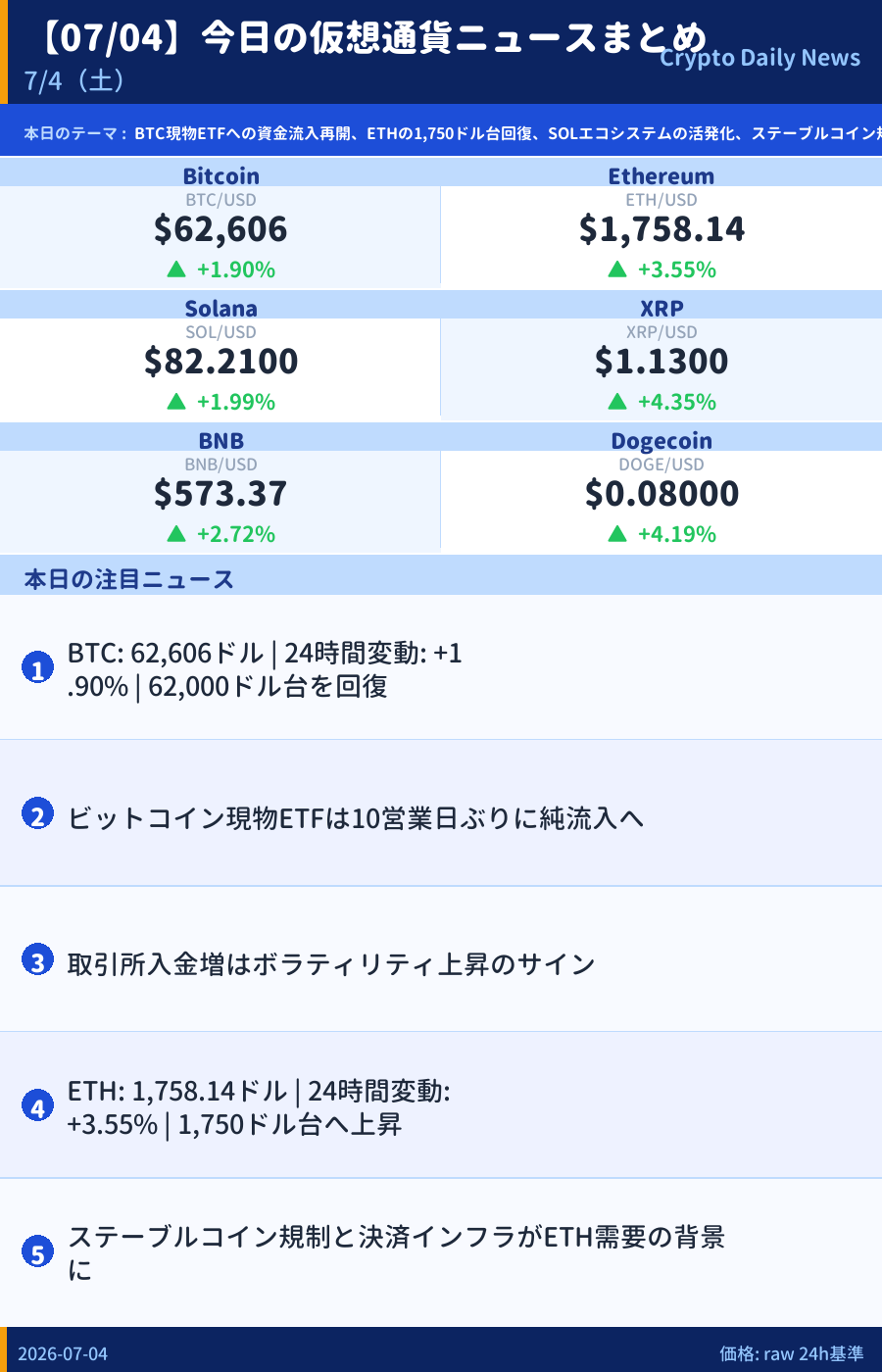The image size is (882, 1372).
Task: Click the number 1 news badge
Action: point(37,668)
